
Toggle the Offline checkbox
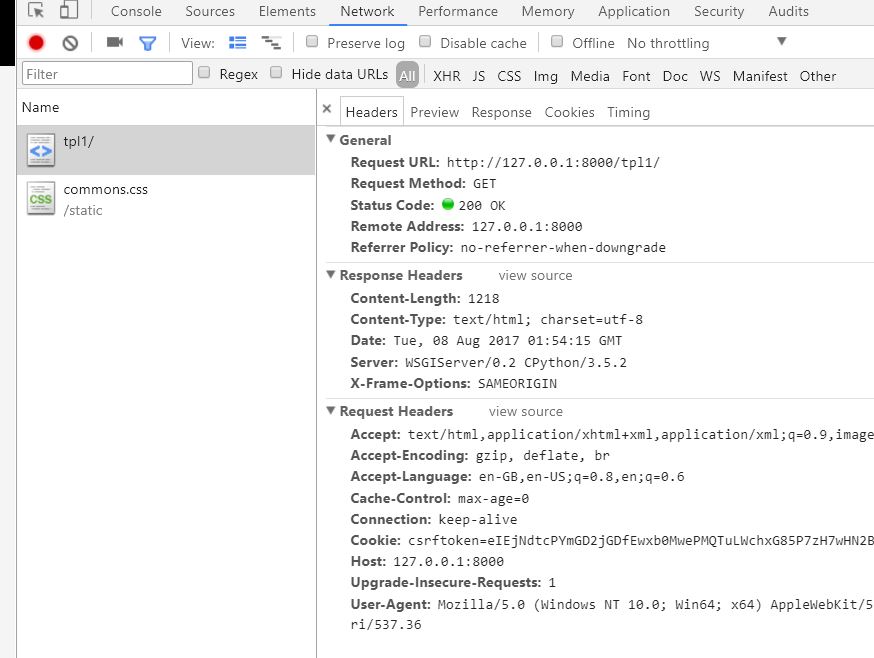(557, 41)
